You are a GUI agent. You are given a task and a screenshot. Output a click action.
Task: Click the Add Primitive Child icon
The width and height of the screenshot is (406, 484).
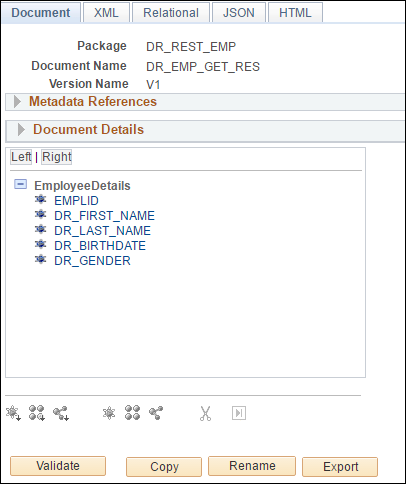pos(13,413)
